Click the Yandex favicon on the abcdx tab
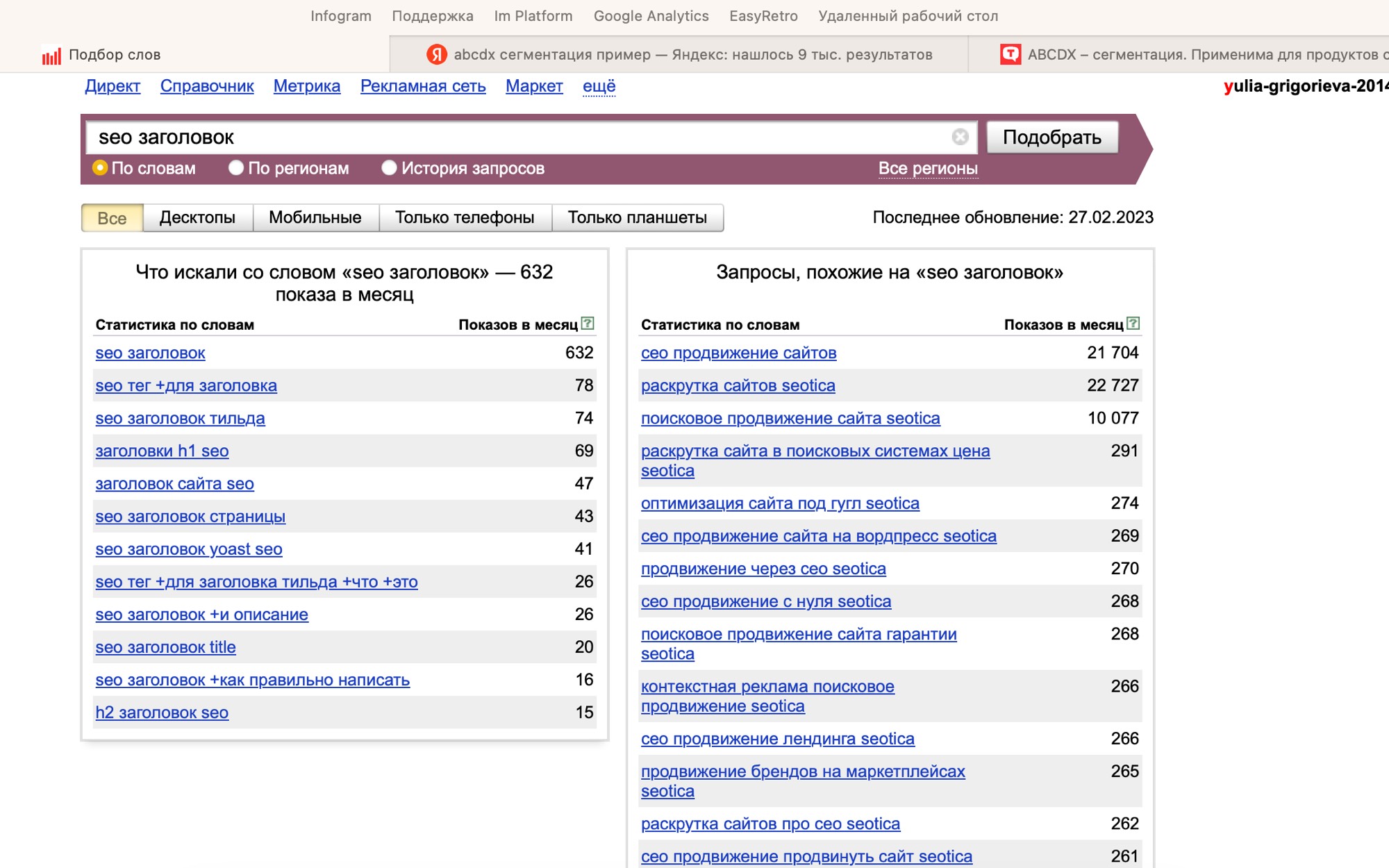1389x868 pixels. click(x=437, y=54)
